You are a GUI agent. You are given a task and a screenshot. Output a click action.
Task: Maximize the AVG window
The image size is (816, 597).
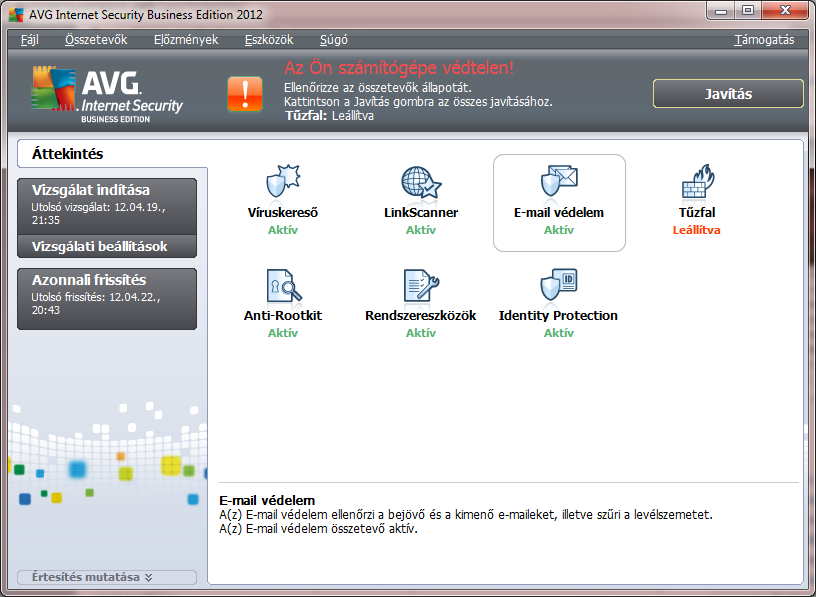pos(748,10)
